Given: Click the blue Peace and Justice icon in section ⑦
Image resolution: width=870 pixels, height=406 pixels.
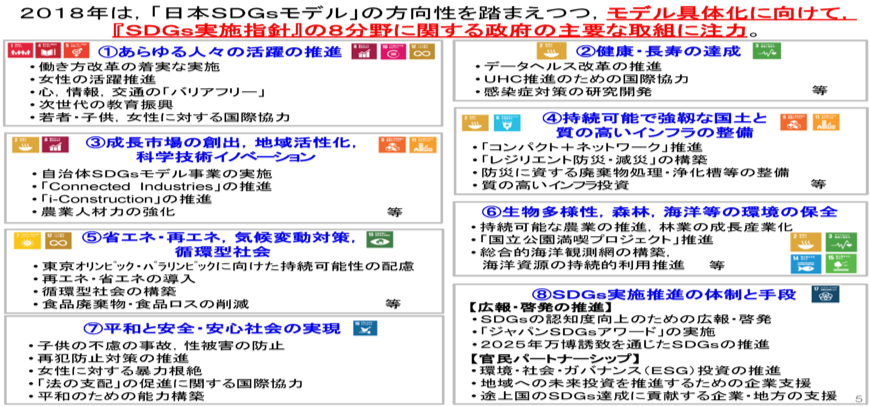Looking at the screenshot, I should pyautogui.click(x=360, y=329).
